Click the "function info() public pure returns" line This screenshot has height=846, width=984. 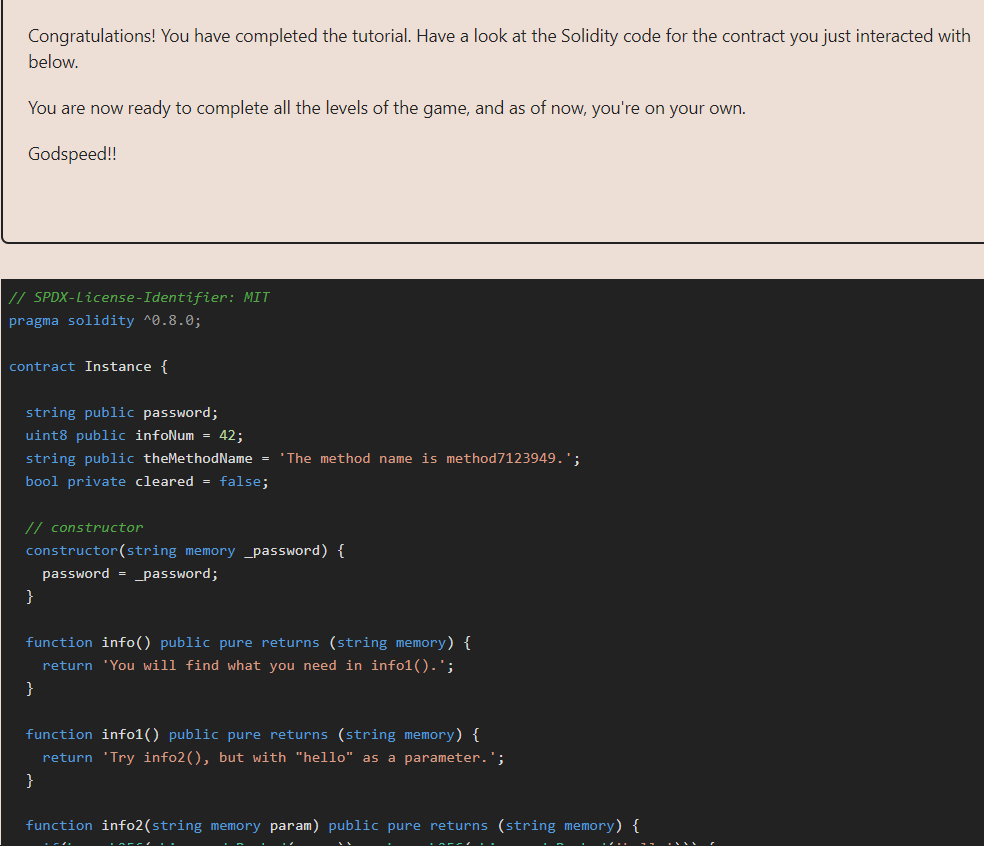(249, 643)
